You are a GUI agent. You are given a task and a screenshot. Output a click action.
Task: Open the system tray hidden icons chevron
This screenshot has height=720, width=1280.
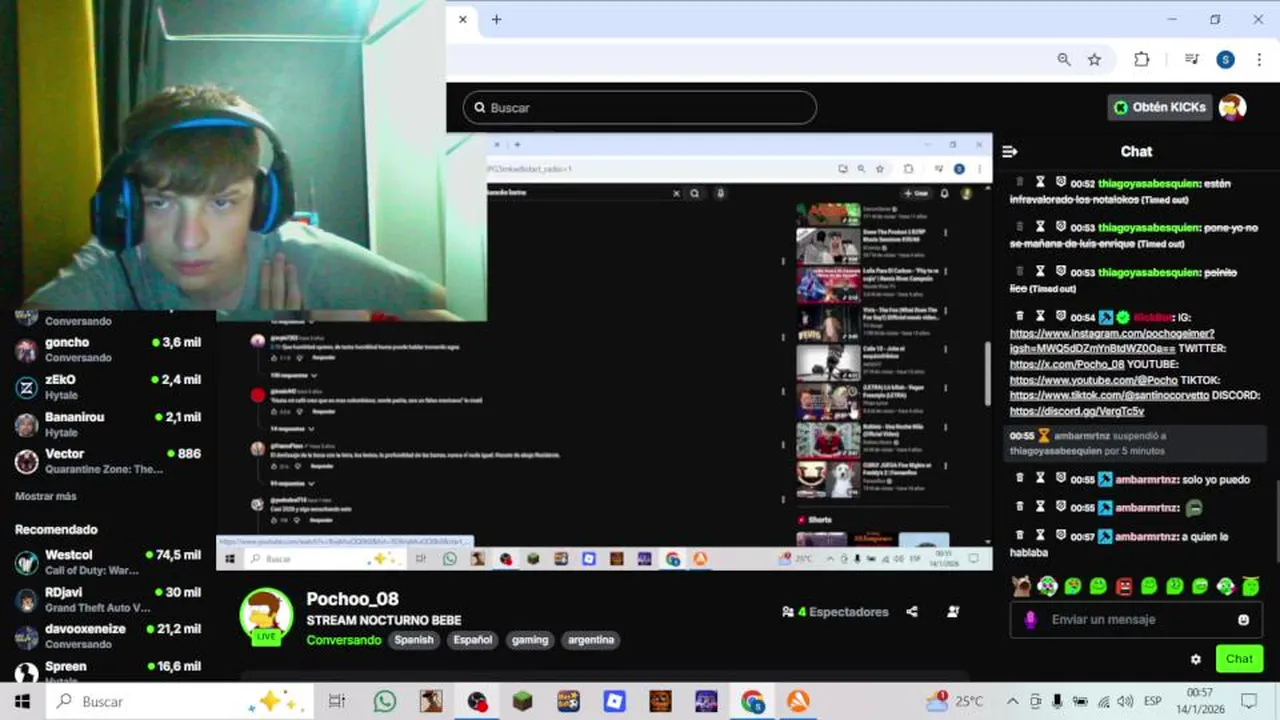(x=1012, y=701)
